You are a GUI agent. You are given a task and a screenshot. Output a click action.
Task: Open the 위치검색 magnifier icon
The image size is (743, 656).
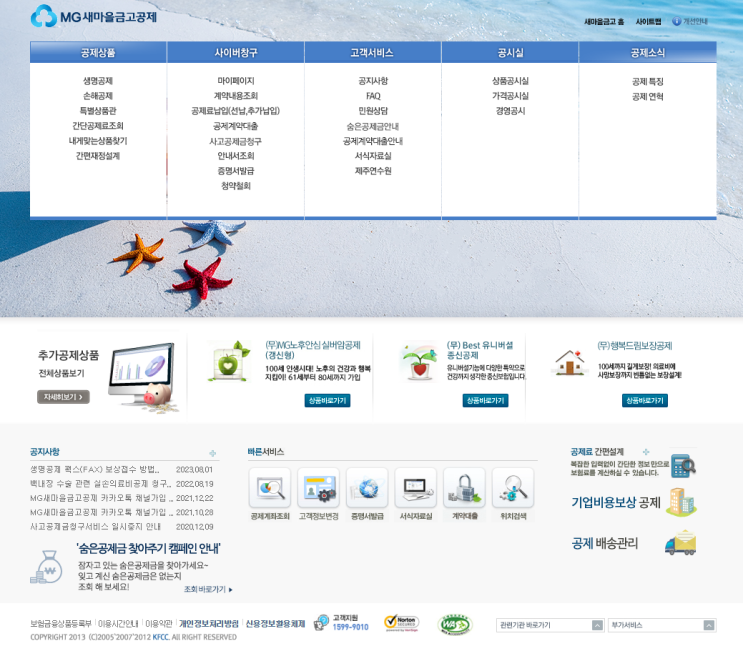pyautogui.click(x=513, y=488)
